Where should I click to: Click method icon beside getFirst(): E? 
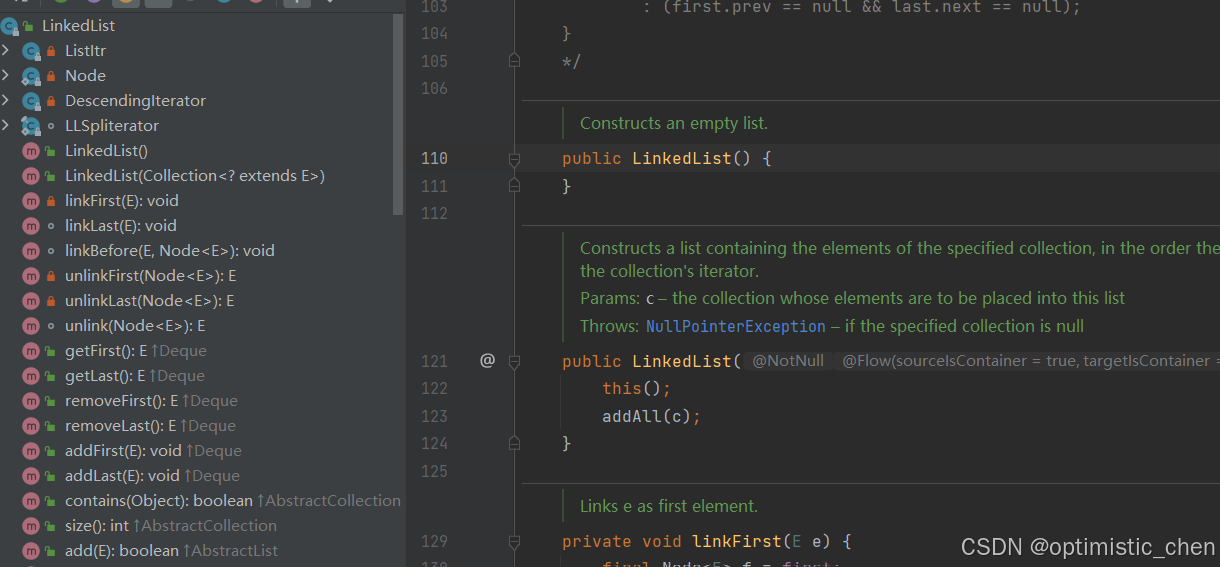(x=31, y=351)
